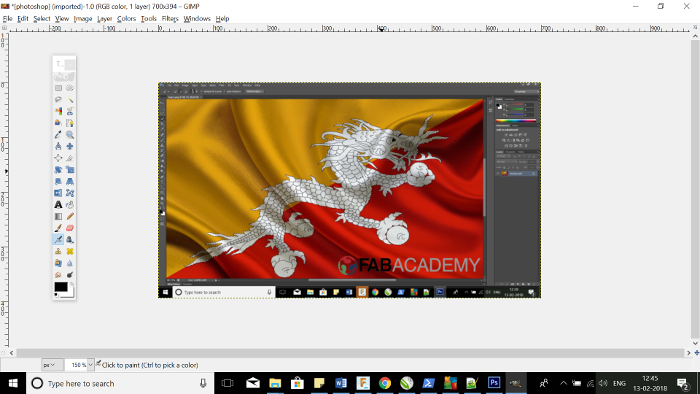Image resolution: width=700 pixels, height=394 pixels.
Task: Open image menu button at ruler corner
Action: coord(4,28)
